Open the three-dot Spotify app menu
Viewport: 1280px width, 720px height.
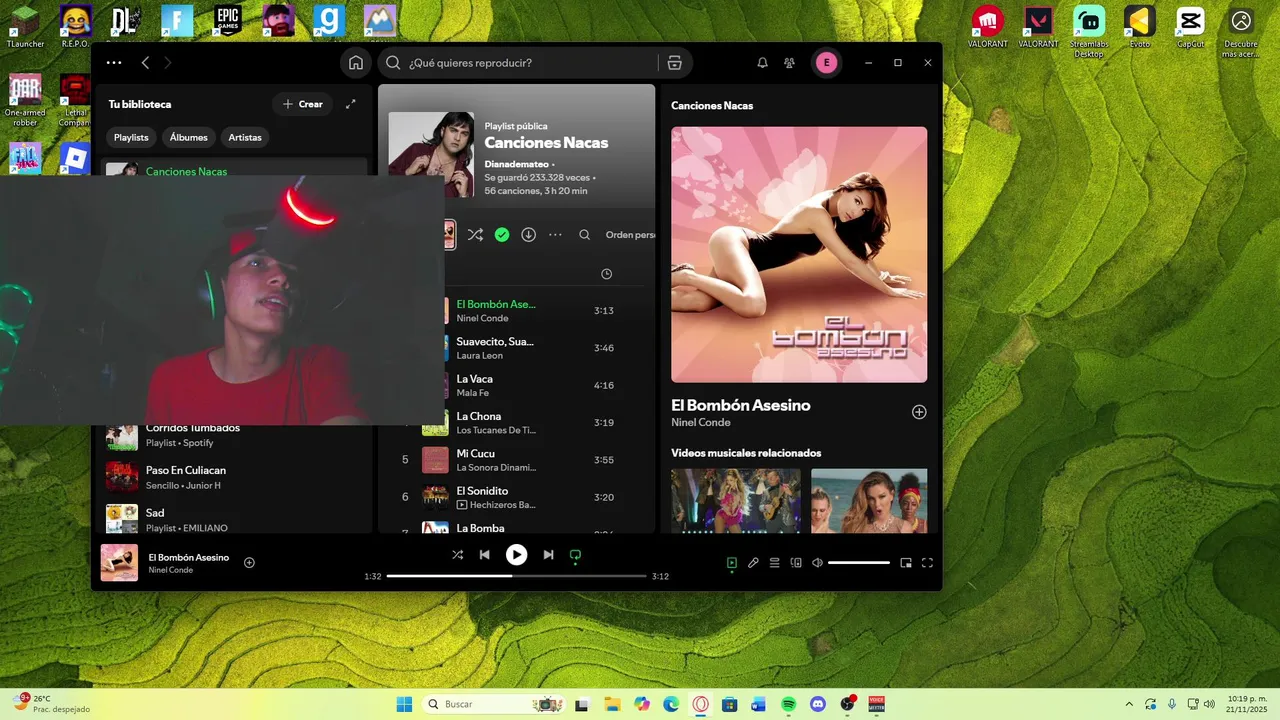[114, 63]
